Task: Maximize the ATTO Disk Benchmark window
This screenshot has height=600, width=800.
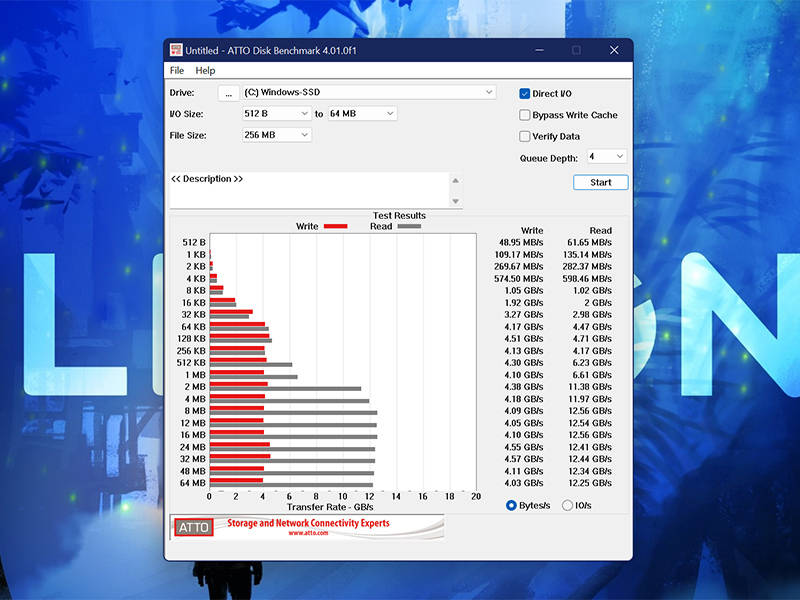Action: tap(576, 50)
